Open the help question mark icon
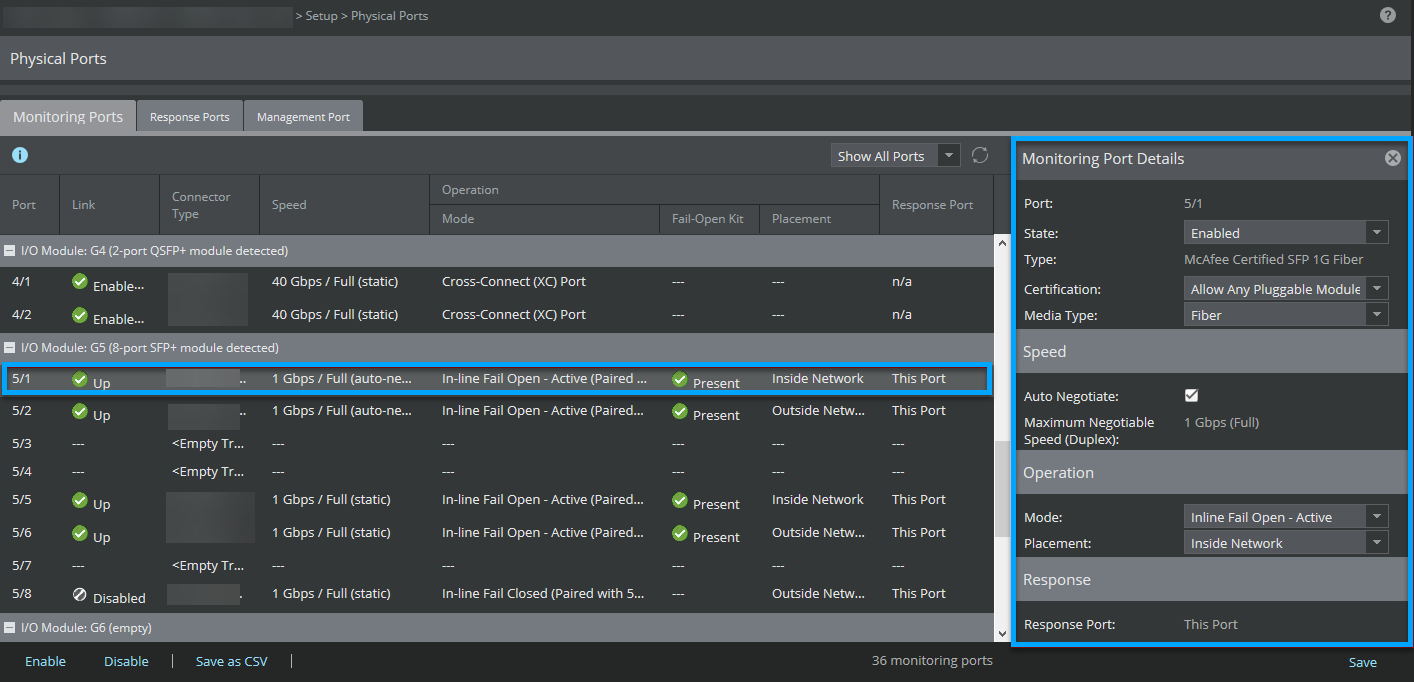1414x682 pixels. point(1388,15)
